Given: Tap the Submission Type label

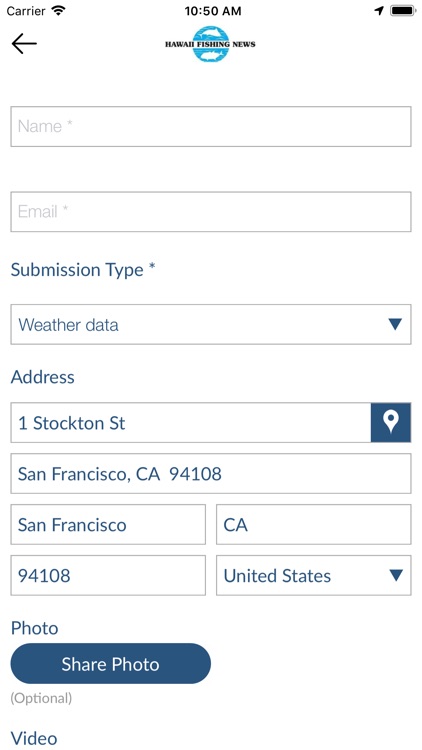Looking at the screenshot, I should pyautogui.click(x=83, y=270).
